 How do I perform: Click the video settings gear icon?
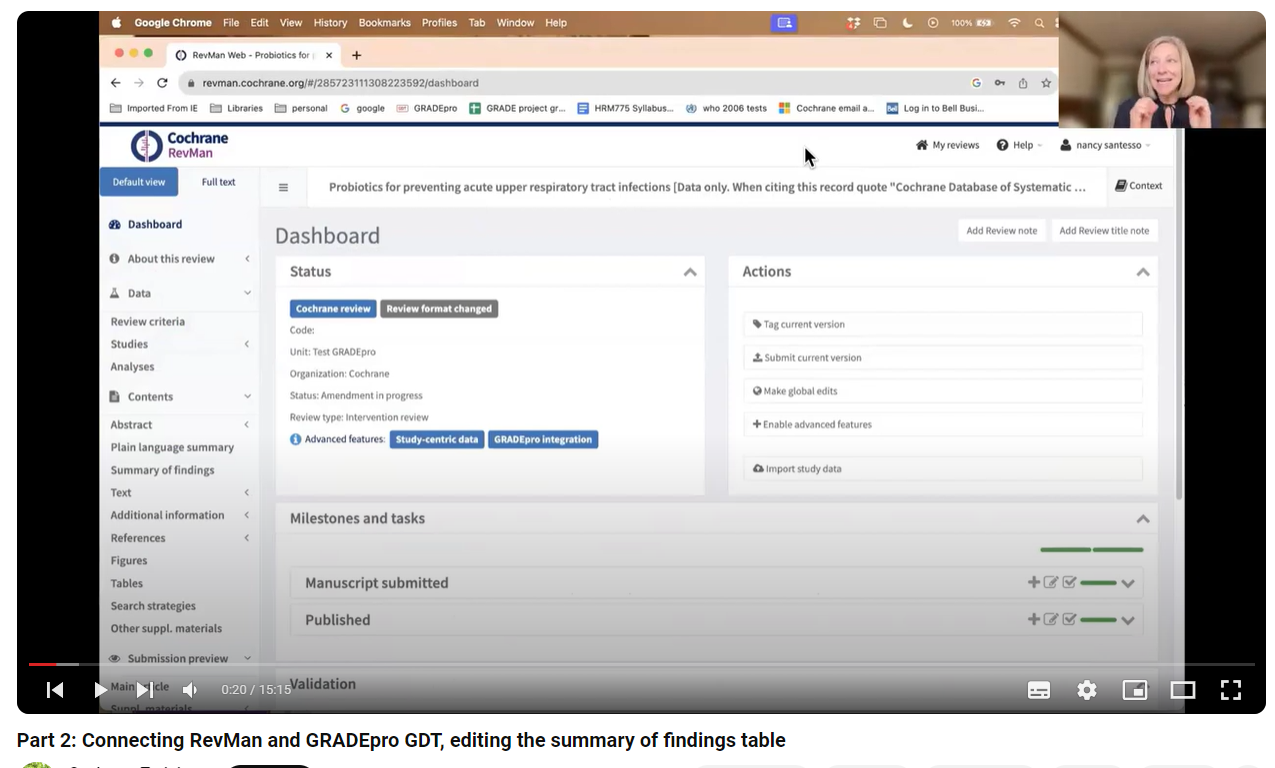point(1087,690)
